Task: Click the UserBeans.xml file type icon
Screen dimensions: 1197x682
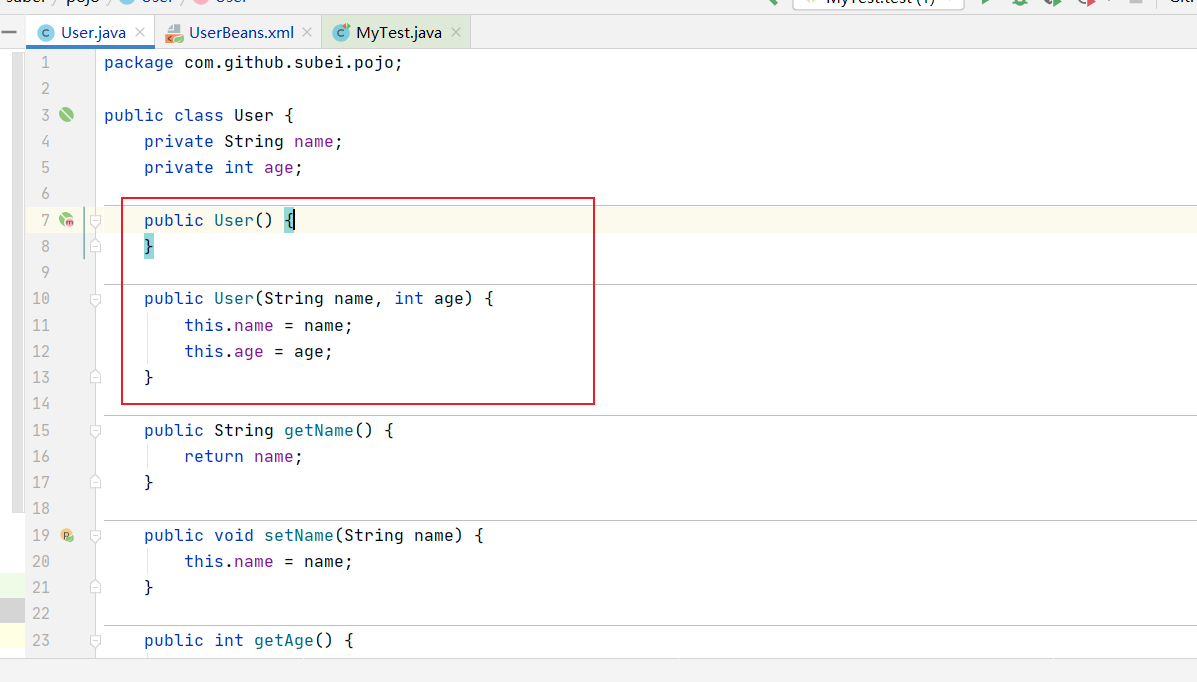Action: 174,33
